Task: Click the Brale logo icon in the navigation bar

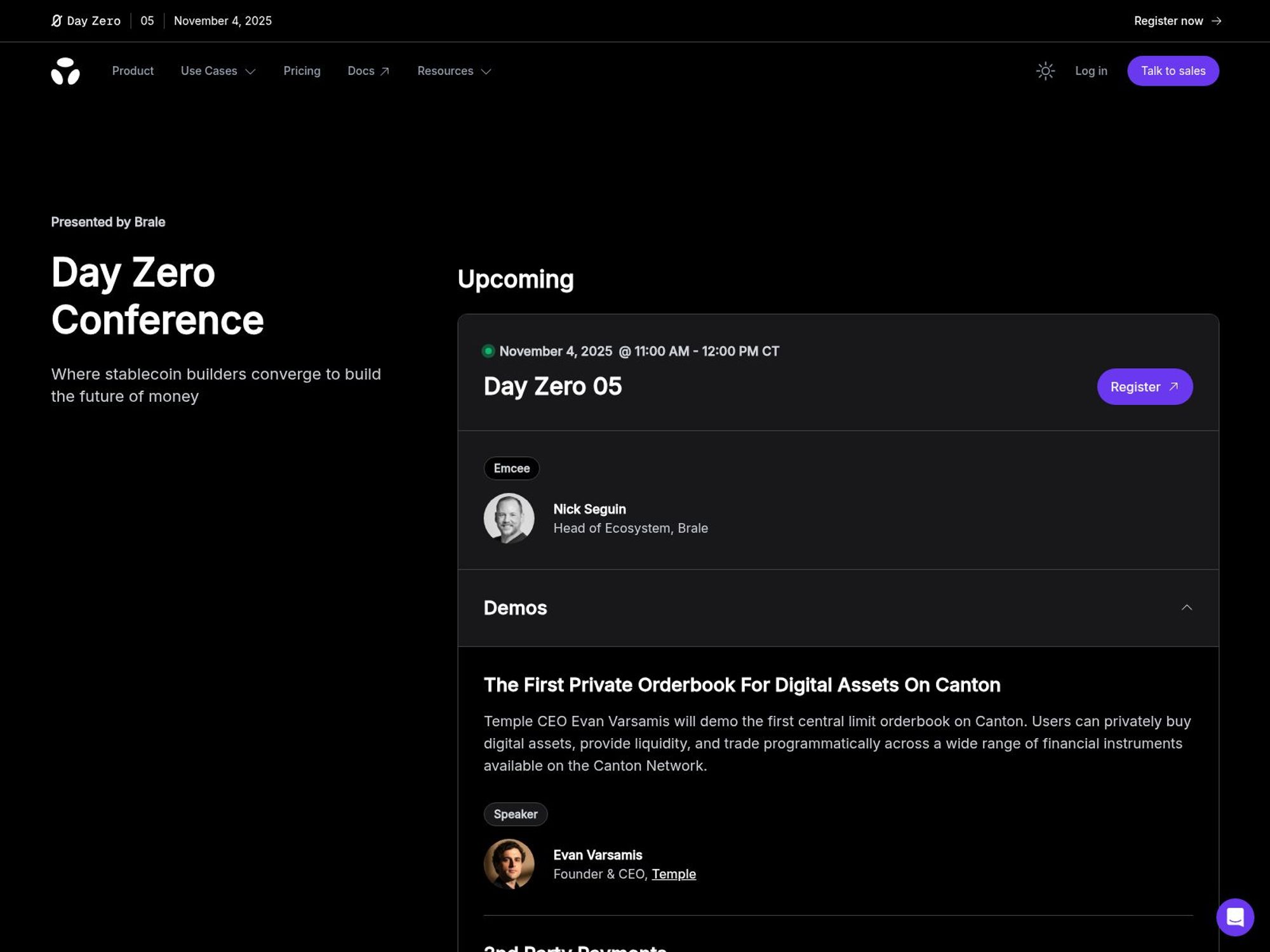Action: tap(66, 71)
